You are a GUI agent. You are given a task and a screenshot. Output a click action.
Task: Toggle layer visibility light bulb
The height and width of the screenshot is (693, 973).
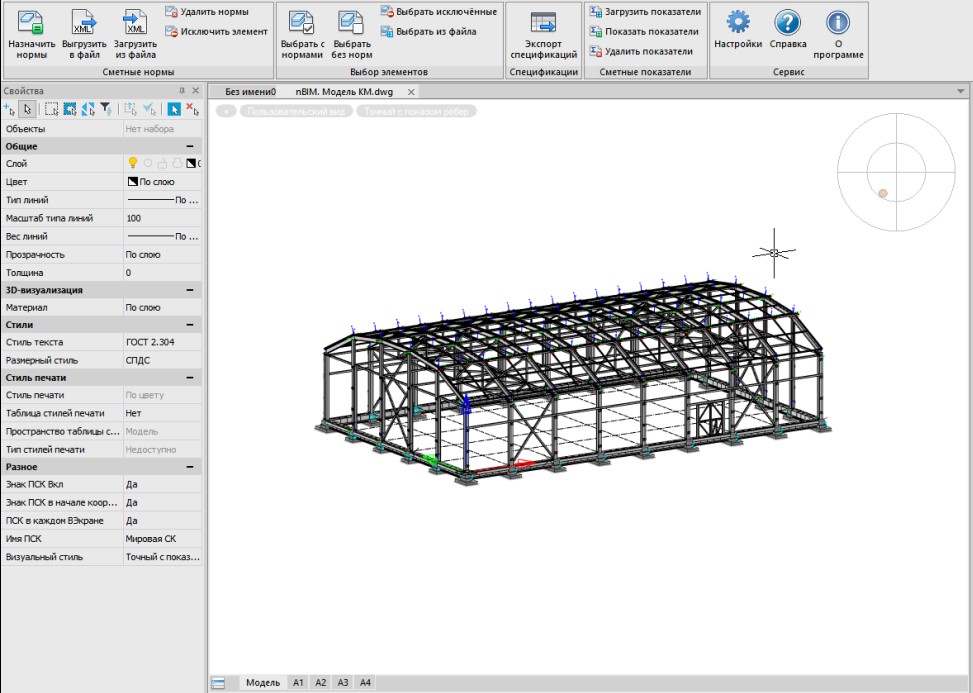(131, 163)
